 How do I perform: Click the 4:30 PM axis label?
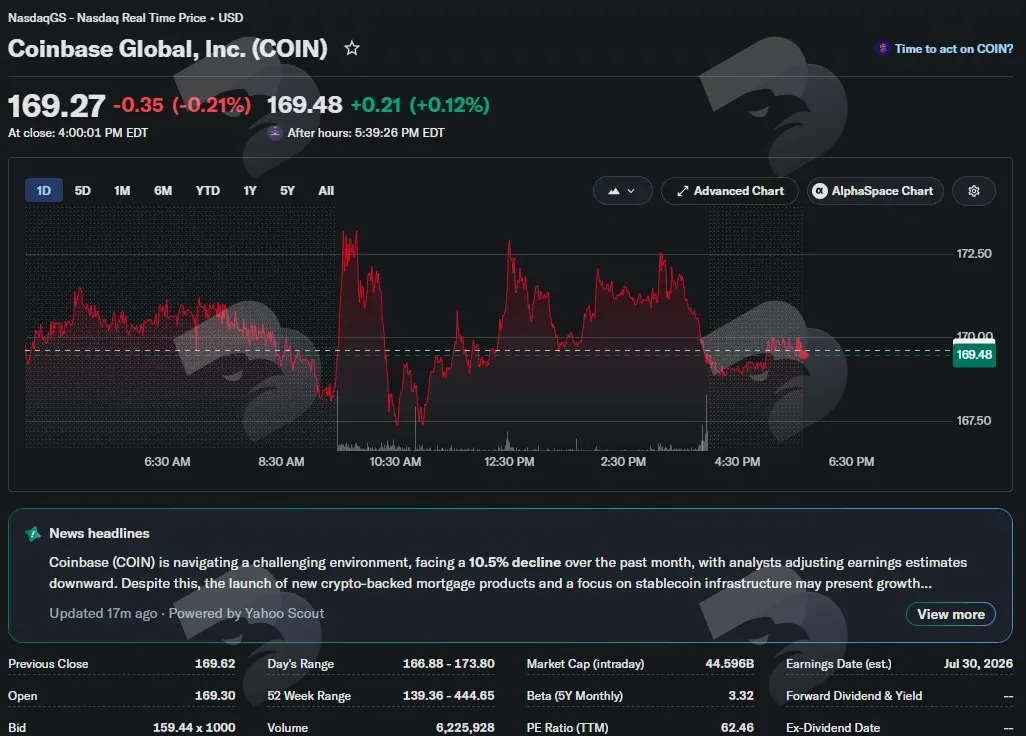[737, 462]
